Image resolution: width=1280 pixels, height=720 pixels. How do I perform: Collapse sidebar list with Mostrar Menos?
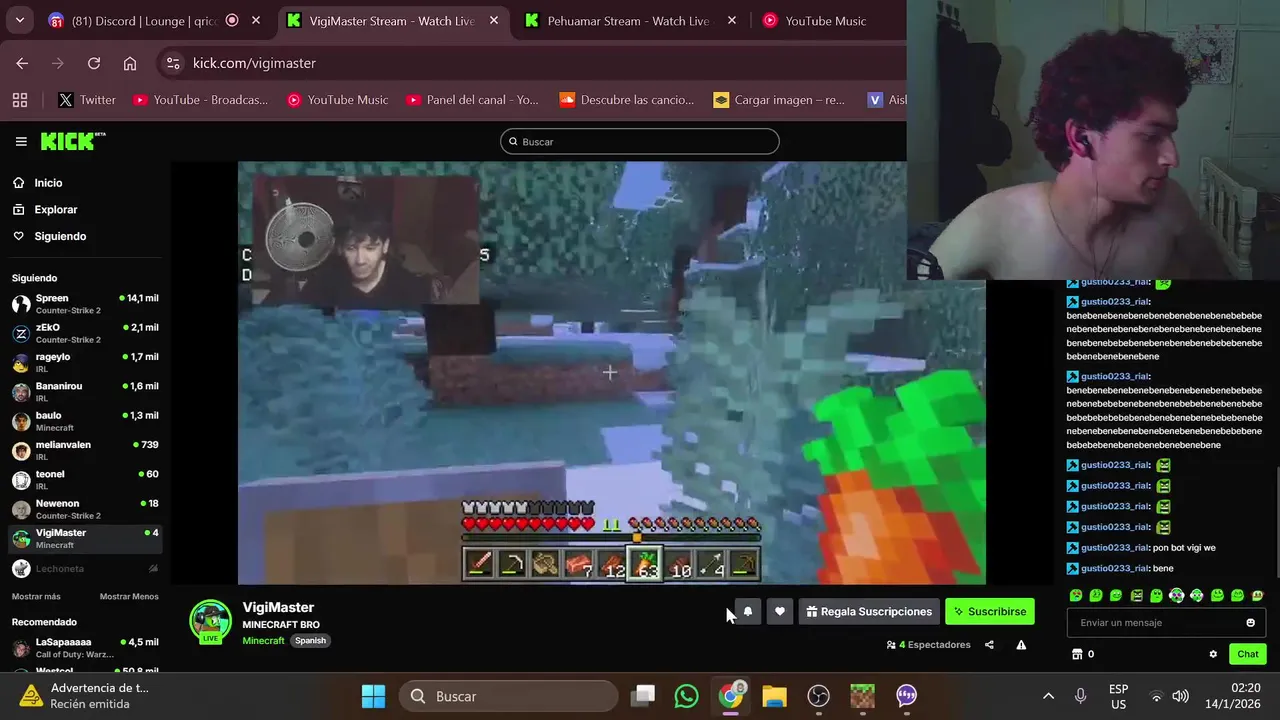129,597
